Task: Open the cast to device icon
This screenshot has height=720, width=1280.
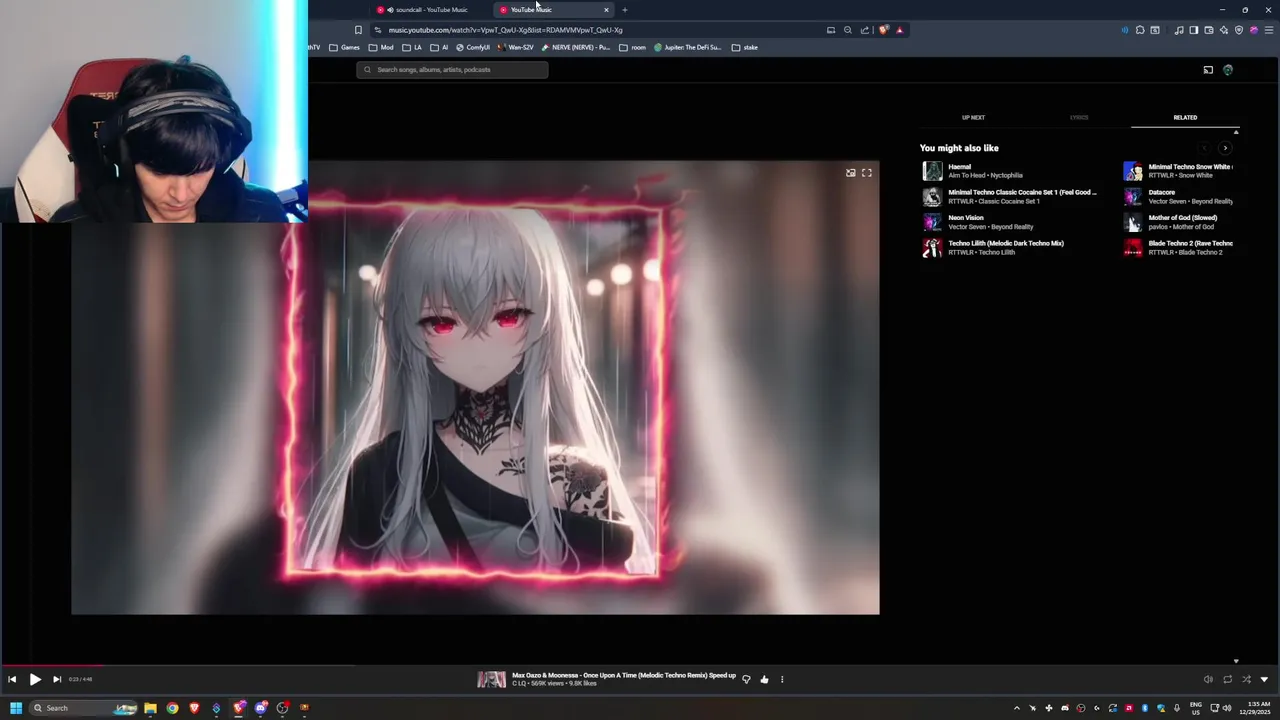Action: [x=1208, y=70]
